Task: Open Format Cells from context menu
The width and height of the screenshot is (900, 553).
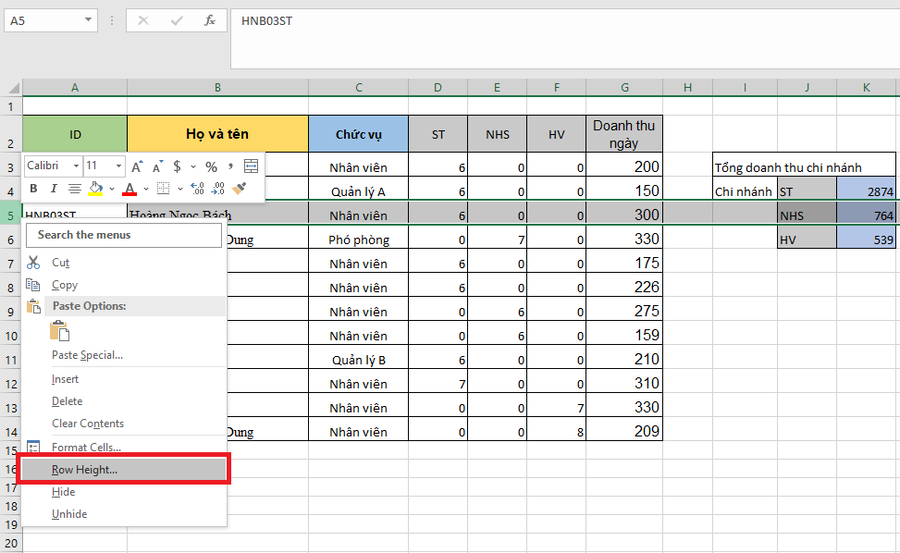Action: click(124, 447)
